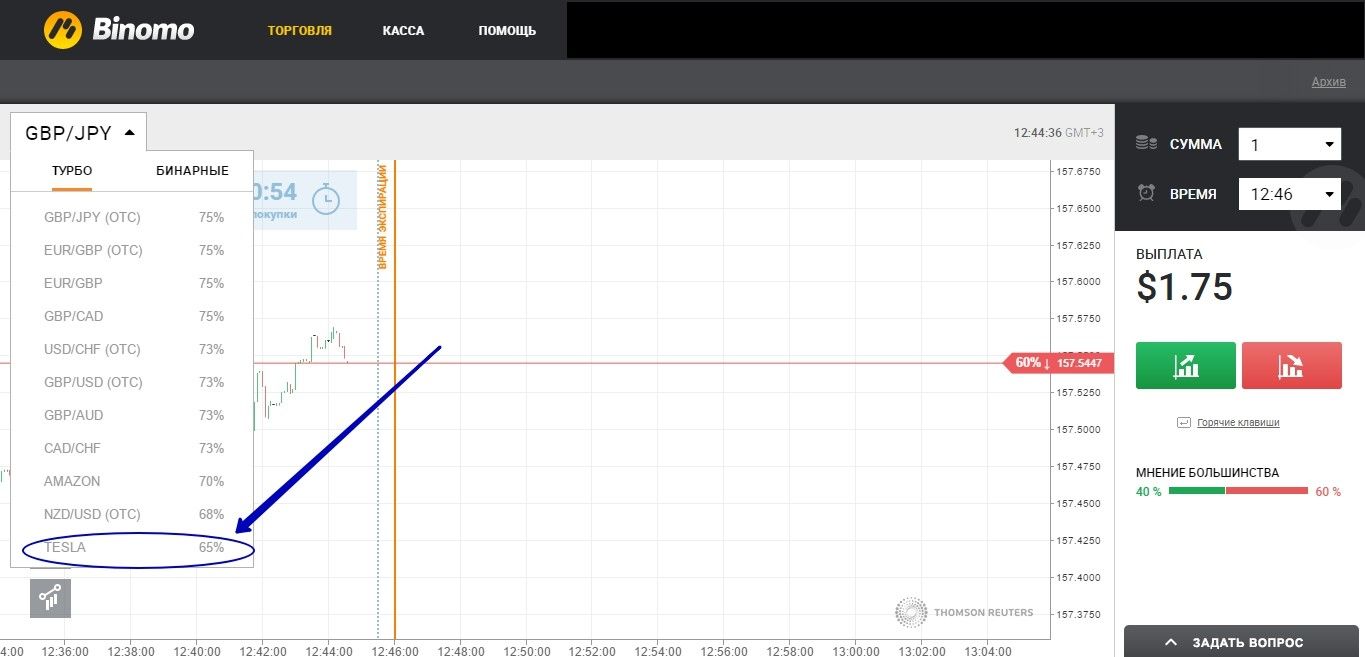
Task: Open the СУММА amount dropdown
Action: pyautogui.click(x=1289, y=145)
